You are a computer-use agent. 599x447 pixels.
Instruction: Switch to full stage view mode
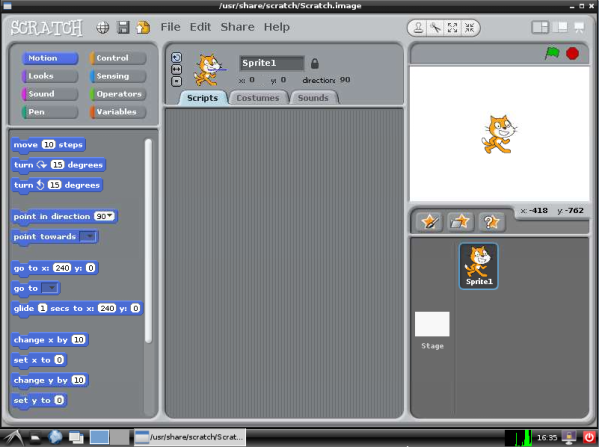click(560, 27)
